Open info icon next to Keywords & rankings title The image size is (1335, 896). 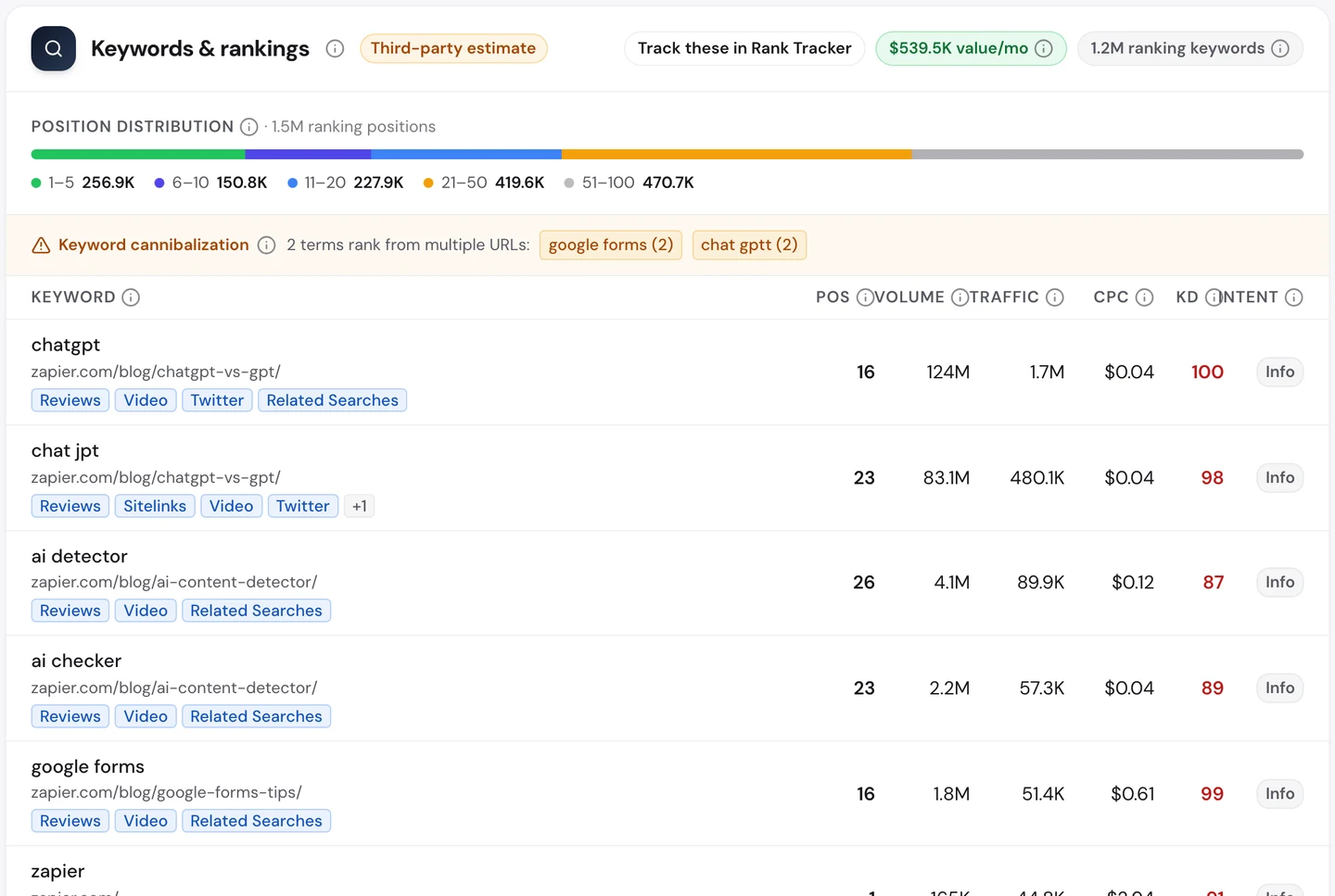pos(335,48)
